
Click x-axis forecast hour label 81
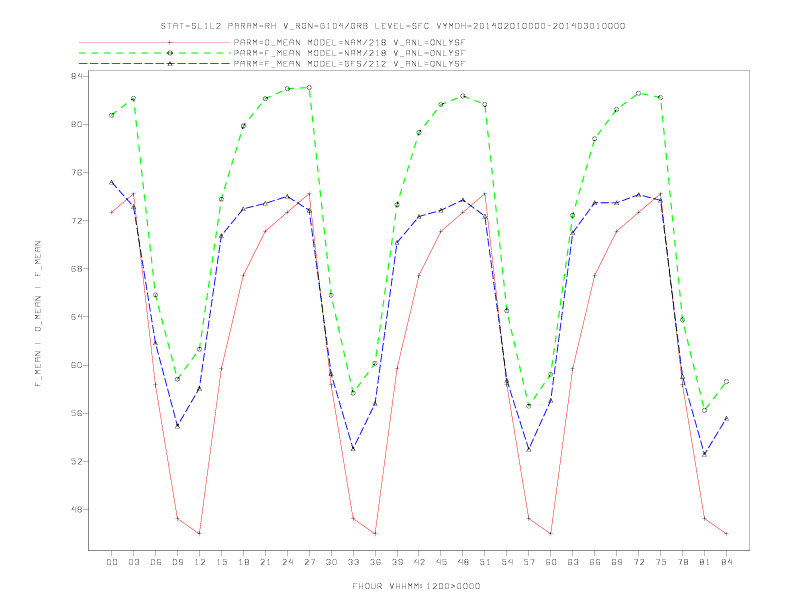(705, 562)
